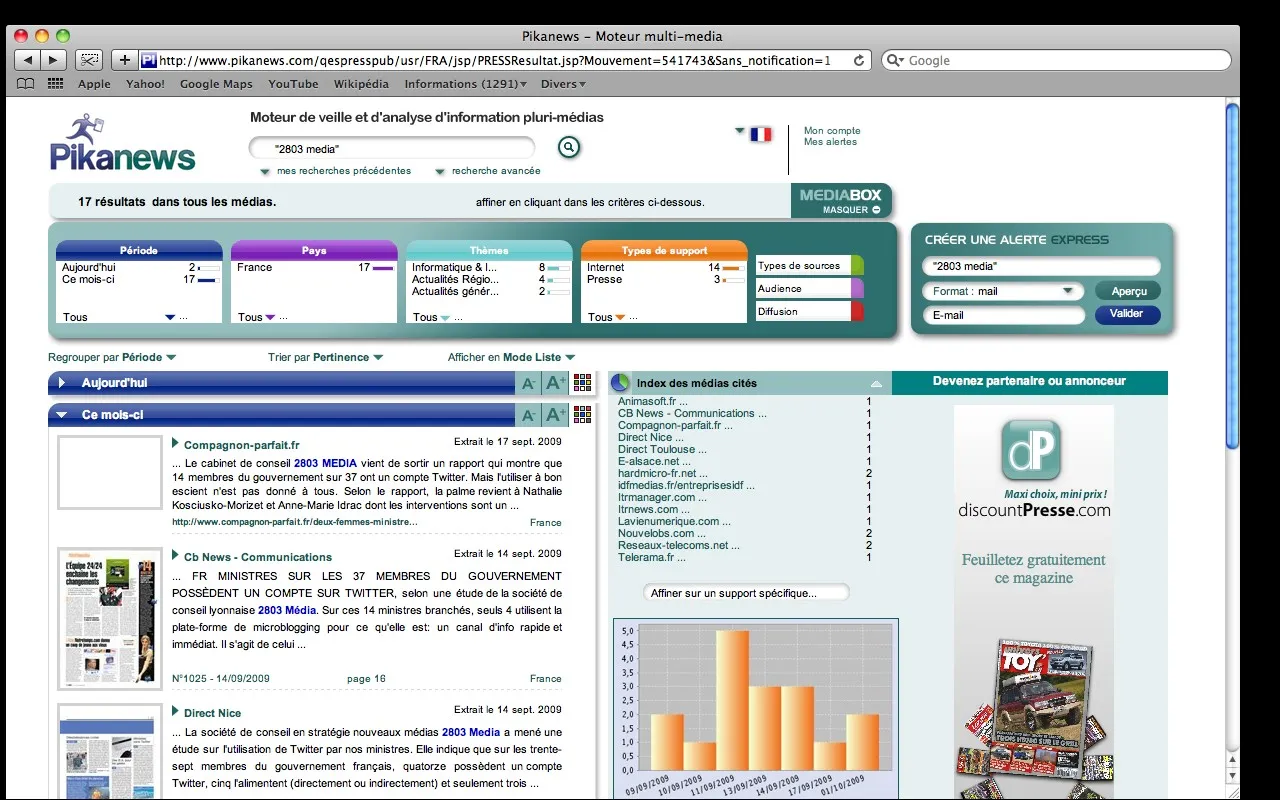
Task: Open Yahoo! bookmark
Action: 145,84
